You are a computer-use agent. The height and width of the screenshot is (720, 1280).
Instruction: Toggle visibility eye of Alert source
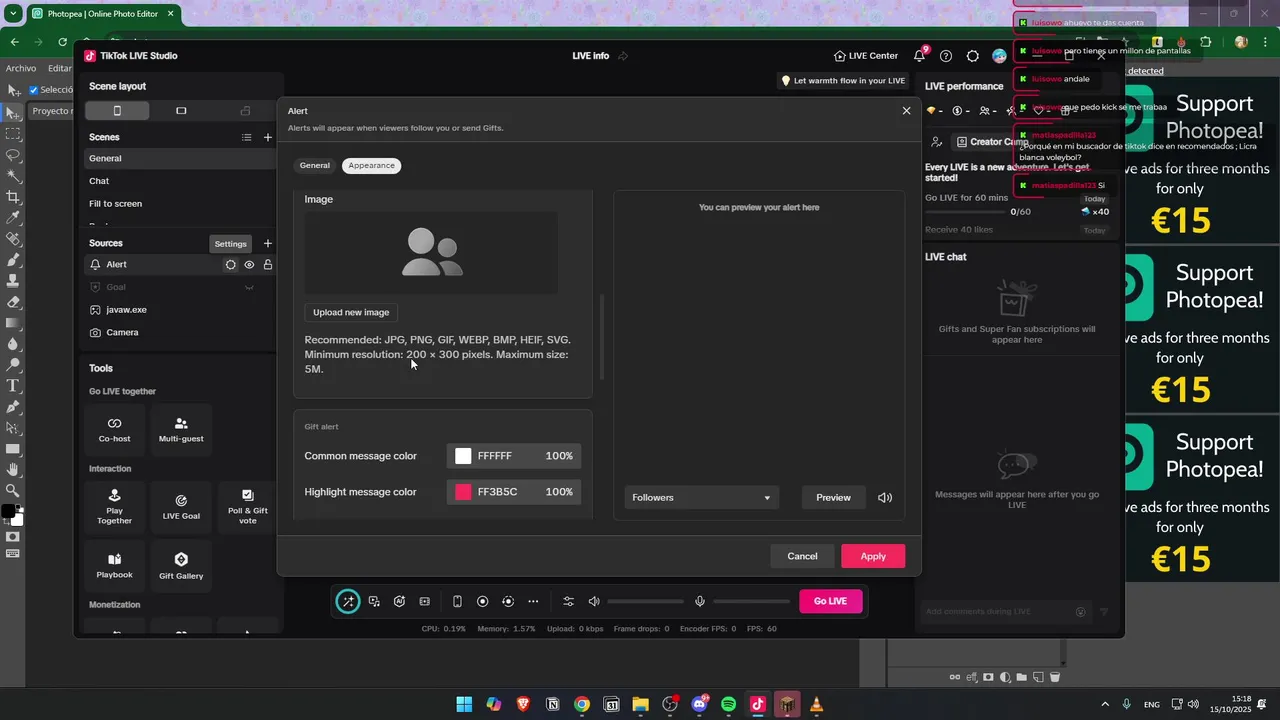tap(249, 265)
